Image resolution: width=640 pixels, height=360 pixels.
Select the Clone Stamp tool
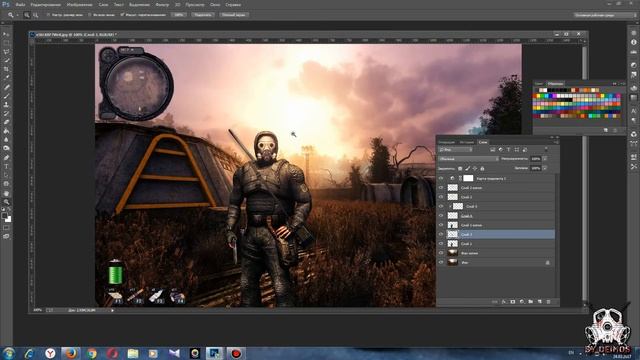tap(6, 104)
